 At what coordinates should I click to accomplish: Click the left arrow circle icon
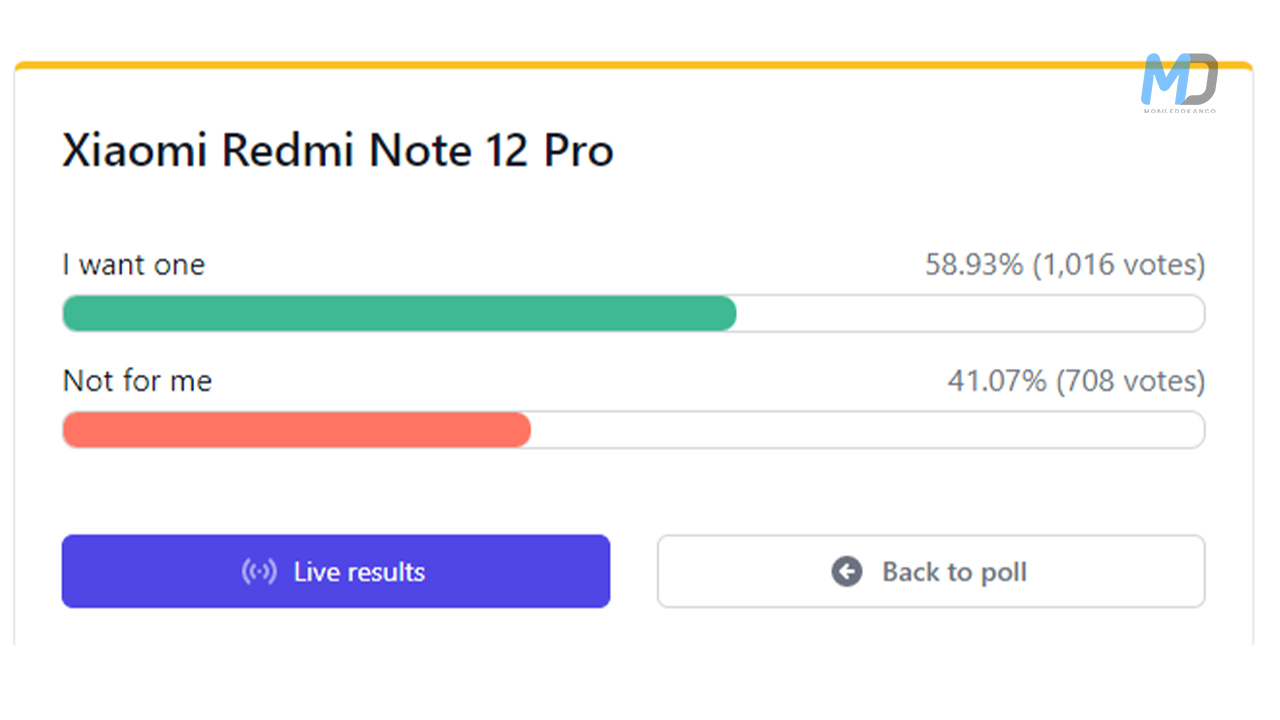click(846, 572)
